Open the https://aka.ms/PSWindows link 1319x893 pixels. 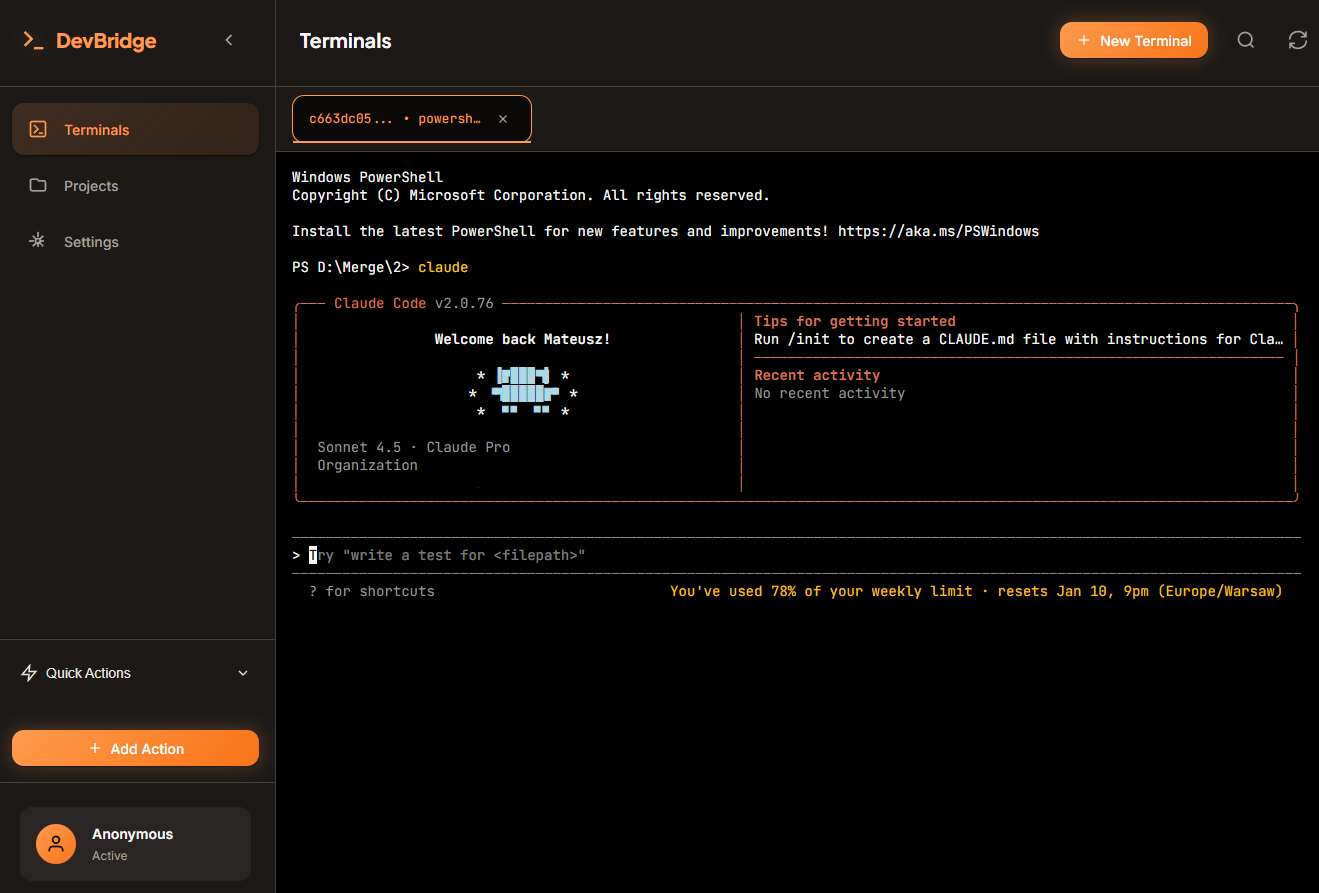point(939,231)
